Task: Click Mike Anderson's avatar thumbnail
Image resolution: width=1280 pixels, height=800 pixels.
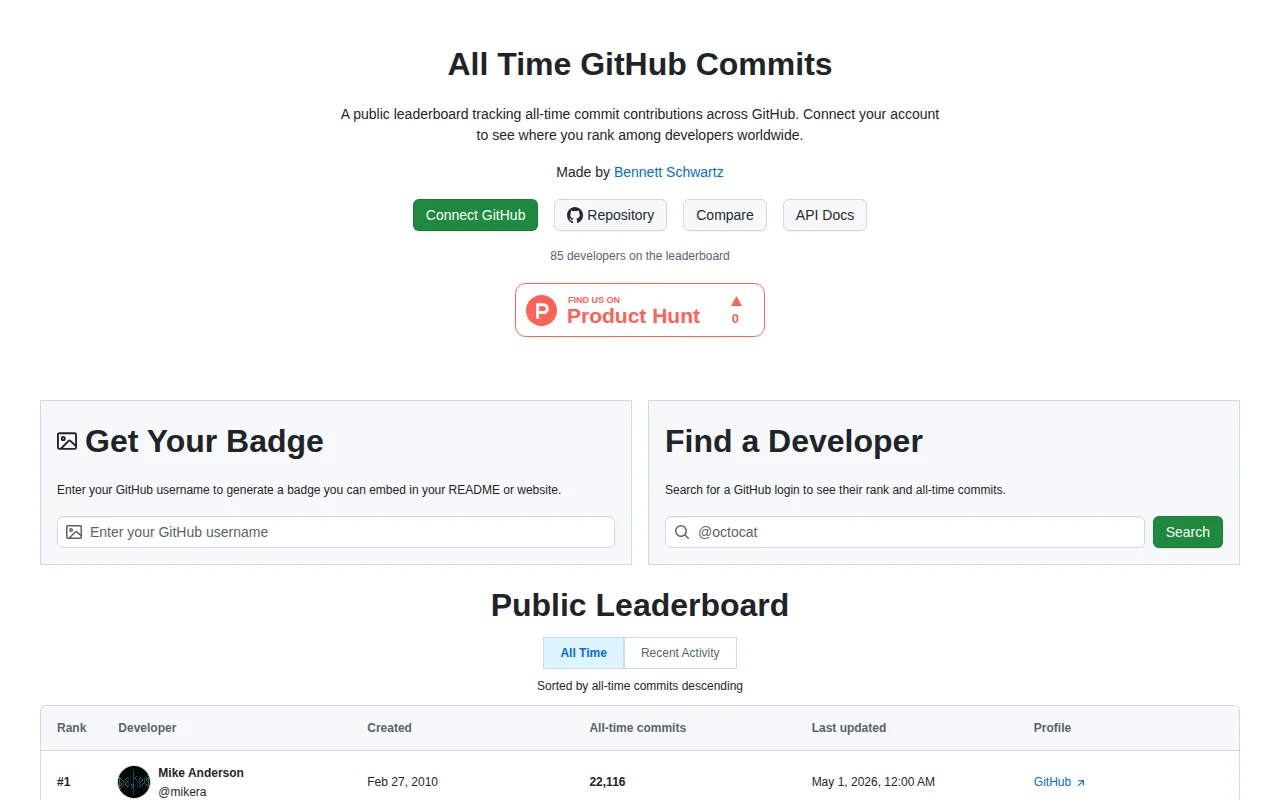Action: point(134,782)
